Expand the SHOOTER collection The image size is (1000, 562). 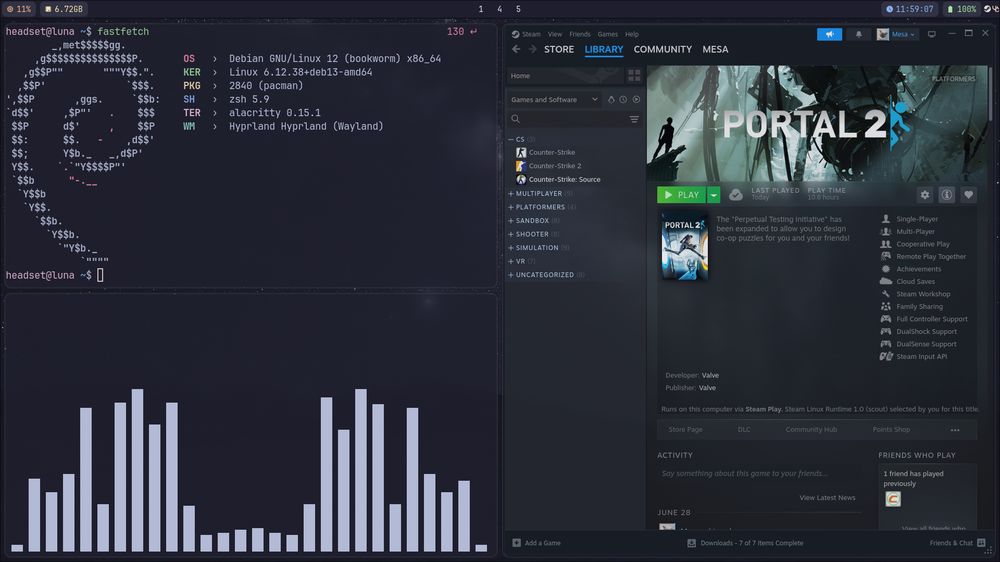[x=511, y=234]
